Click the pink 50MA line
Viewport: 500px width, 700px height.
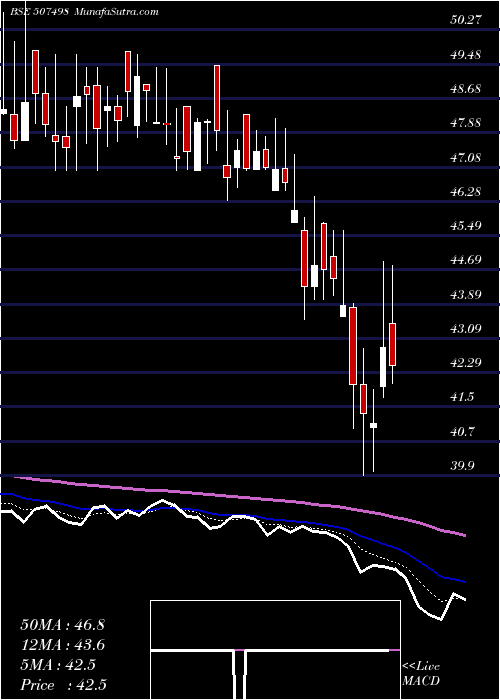241,496
